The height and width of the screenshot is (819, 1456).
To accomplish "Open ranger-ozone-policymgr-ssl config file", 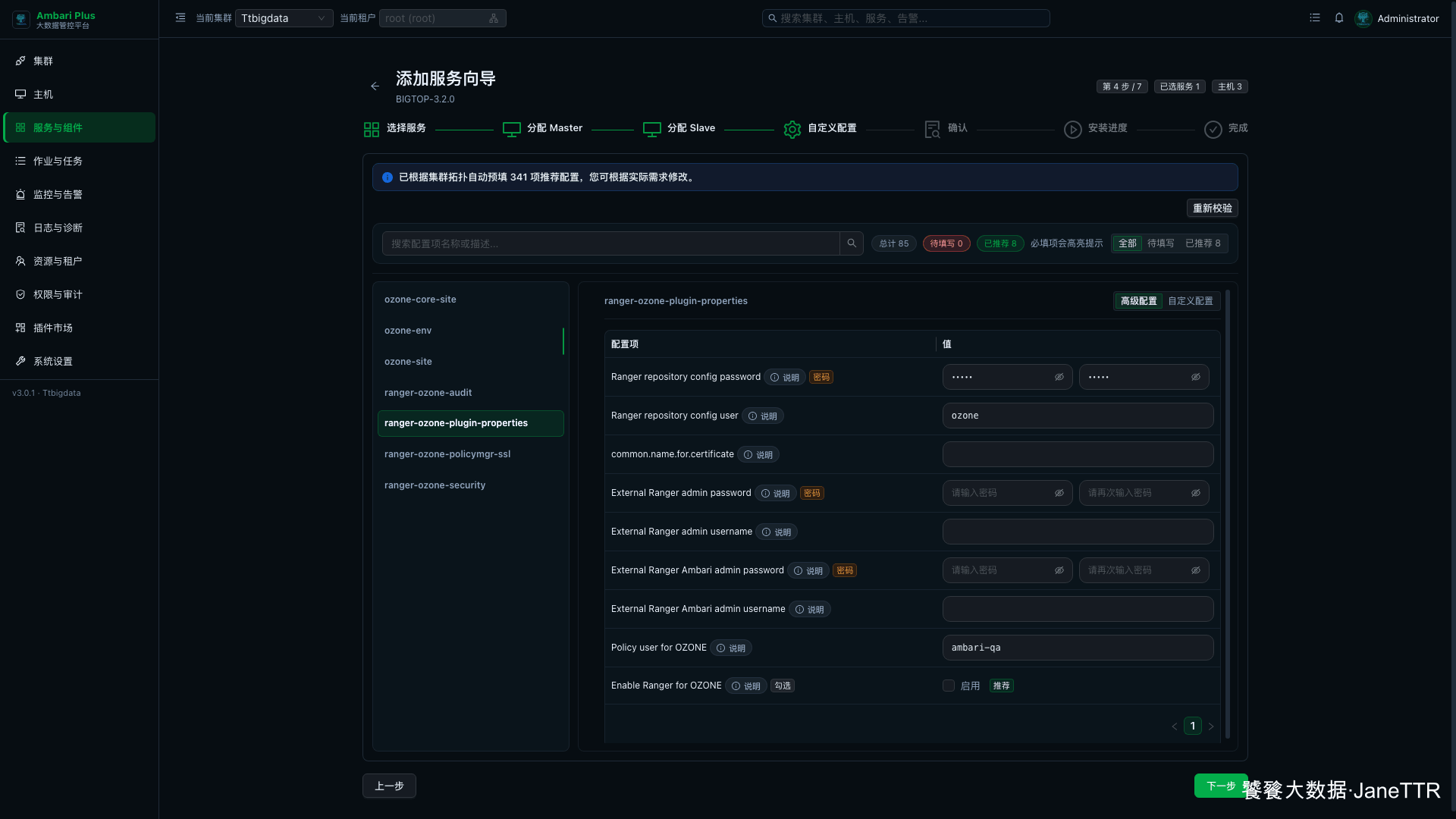I will pyautogui.click(x=470, y=454).
